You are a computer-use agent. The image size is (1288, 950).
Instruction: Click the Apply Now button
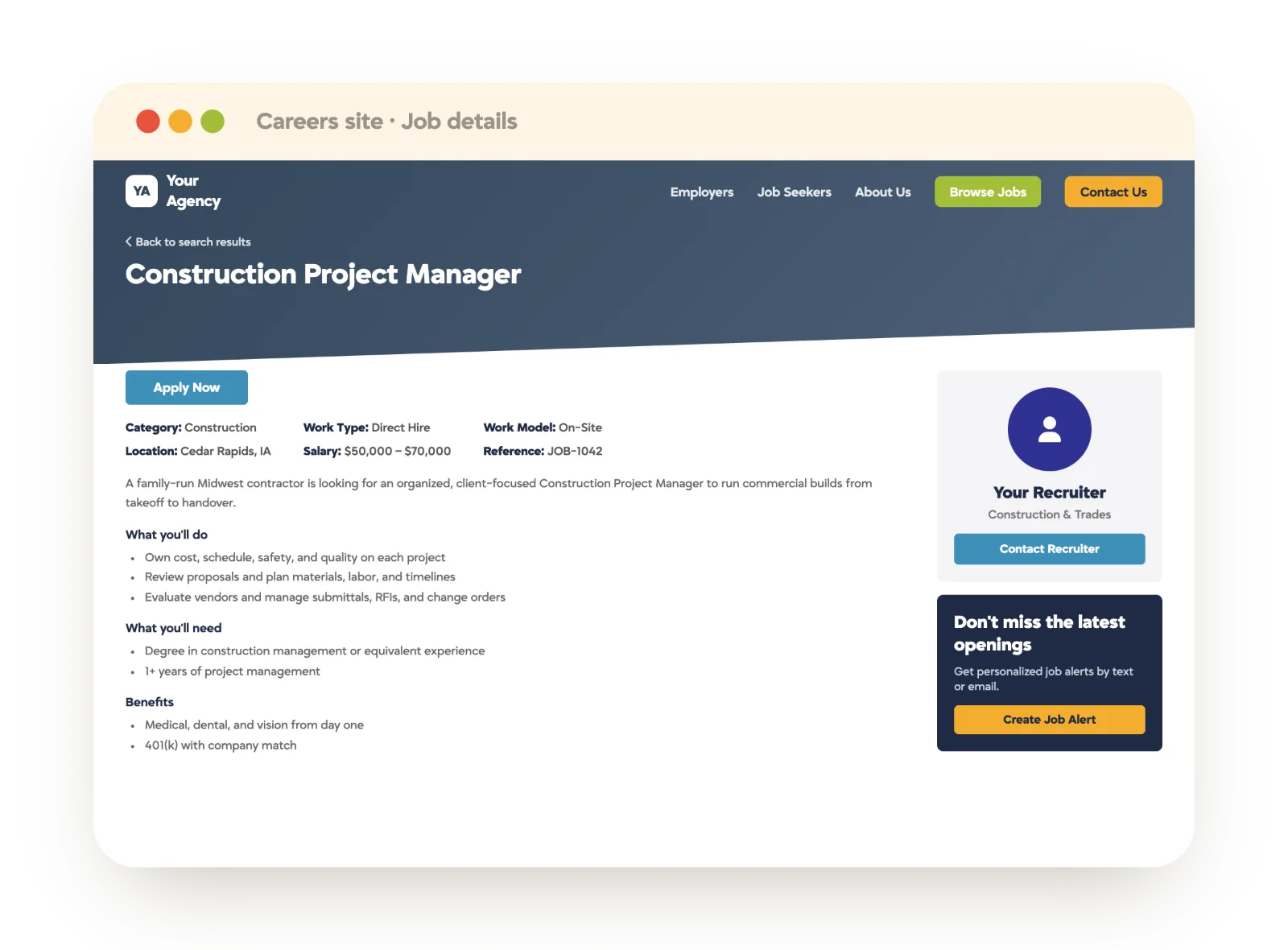[x=187, y=387]
